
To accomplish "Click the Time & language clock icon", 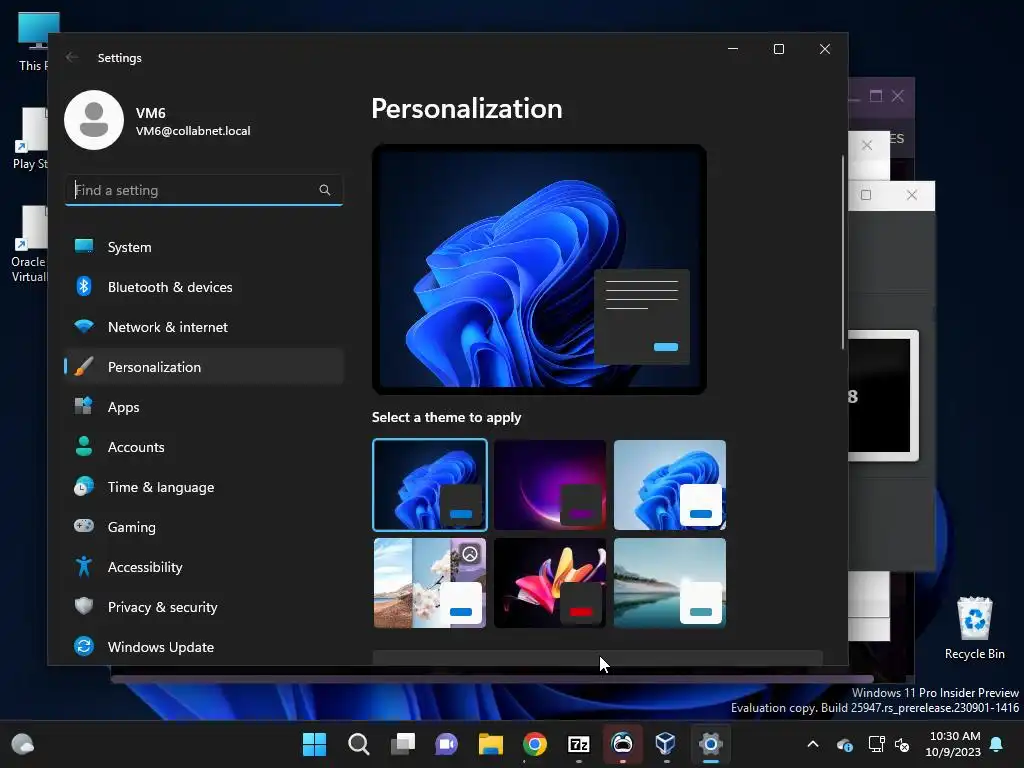I will click(x=84, y=487).
